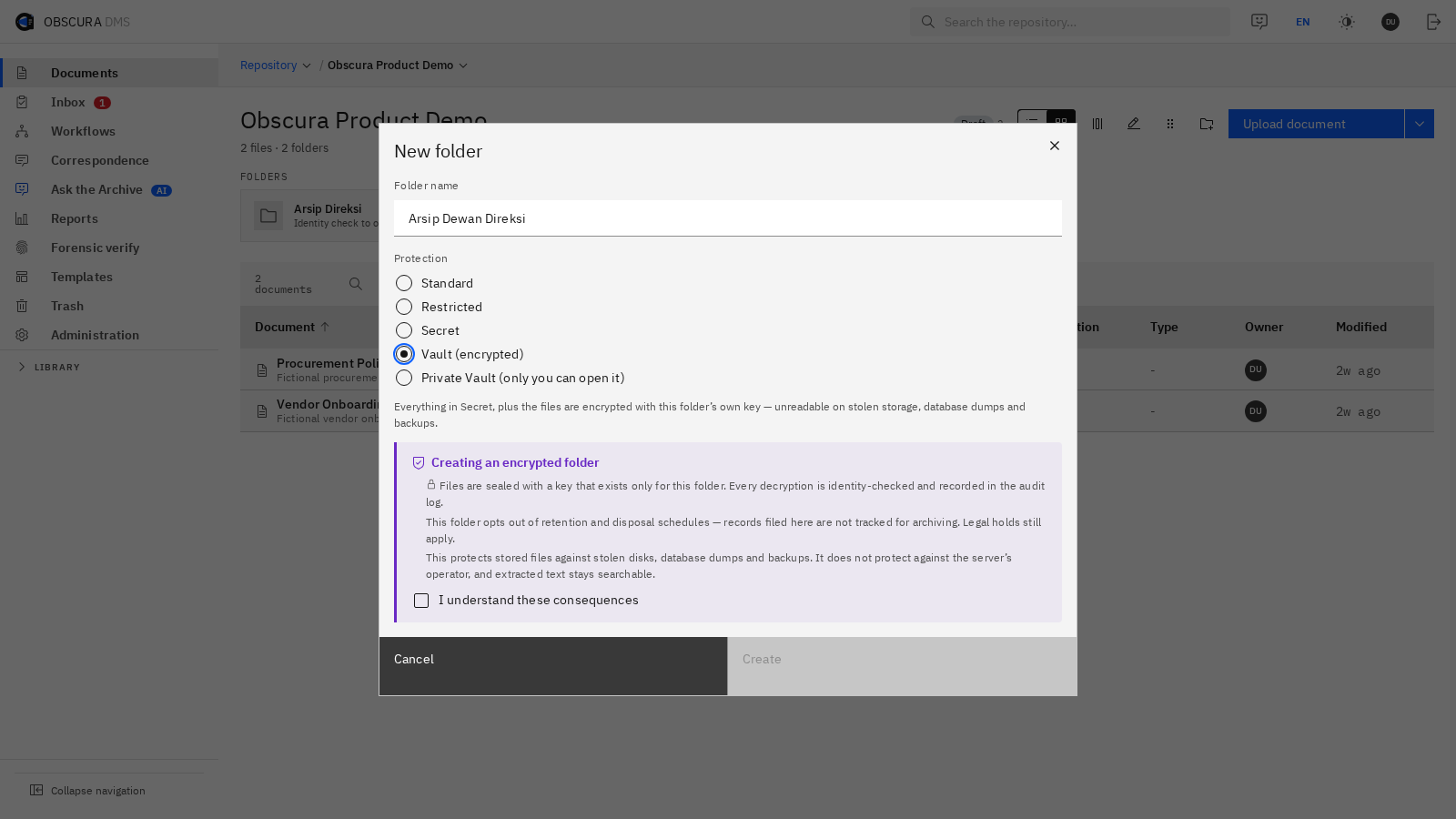1456x819 pixels.
Task: Click the Folder name input field
Action: [728, 218]
